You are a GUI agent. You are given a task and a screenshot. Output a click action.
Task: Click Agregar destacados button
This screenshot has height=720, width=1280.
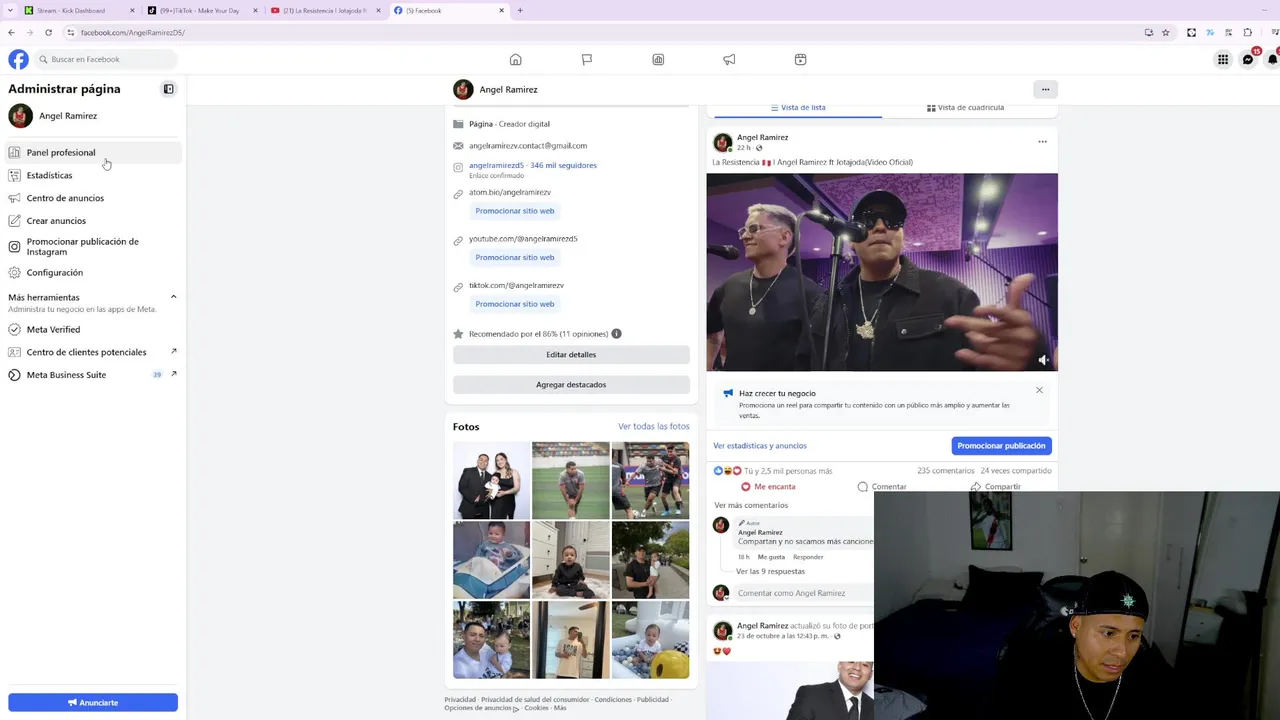coord(571,384)
